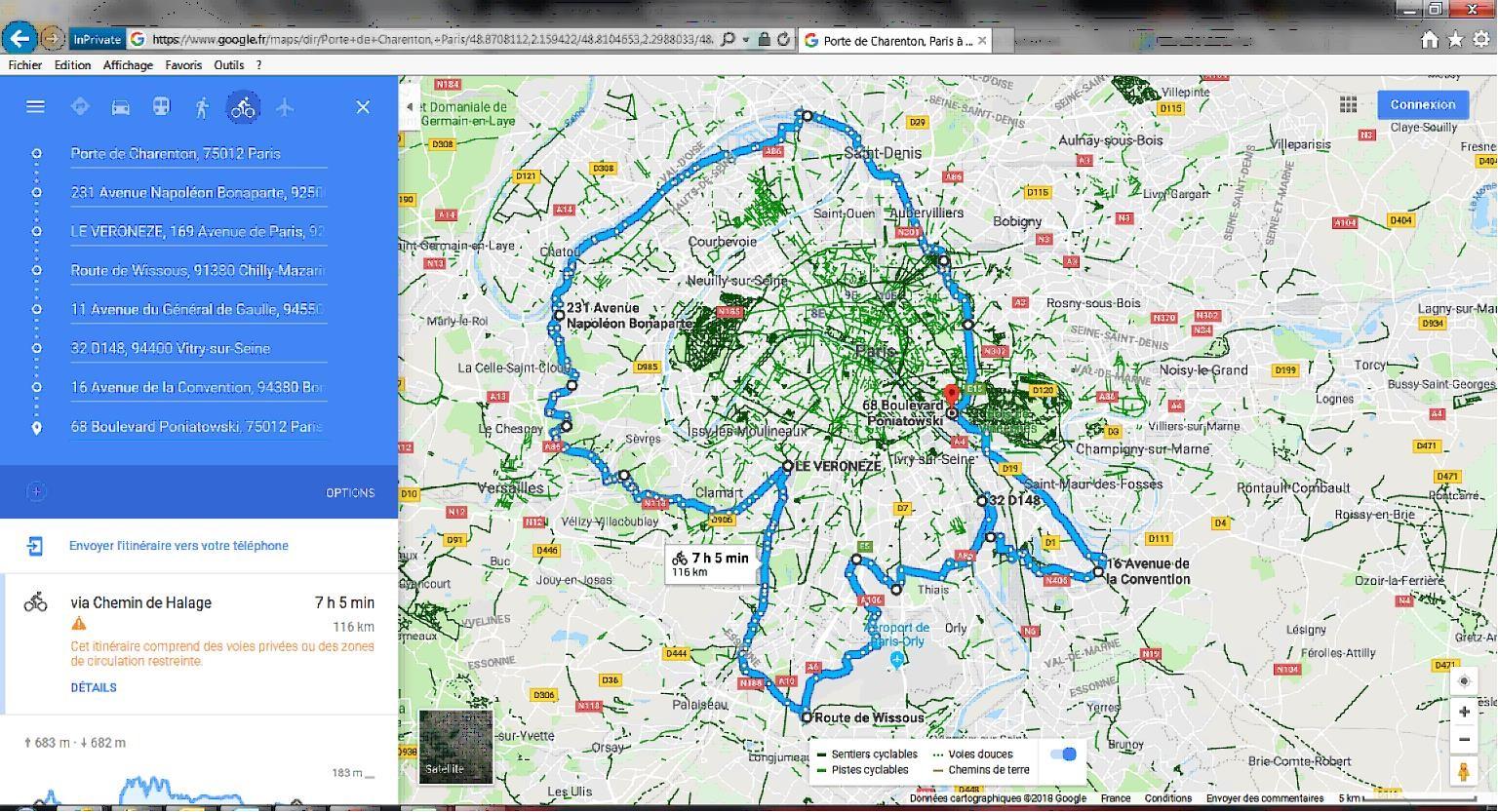Show your location on map
The image size is (1498, 812).
tap(1464, 681)
